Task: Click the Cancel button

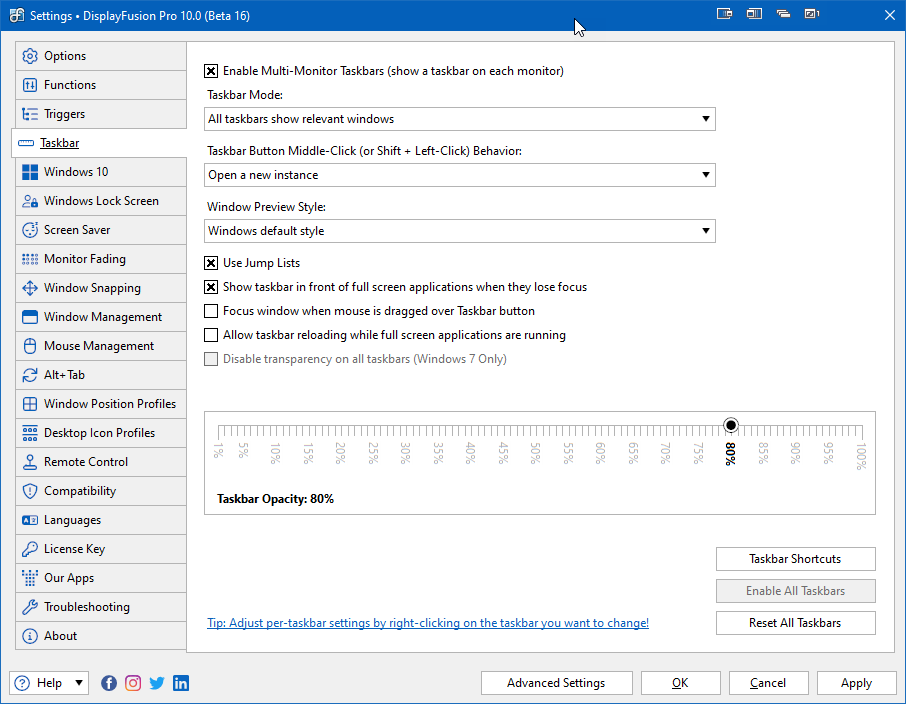Action: [768, 683]
